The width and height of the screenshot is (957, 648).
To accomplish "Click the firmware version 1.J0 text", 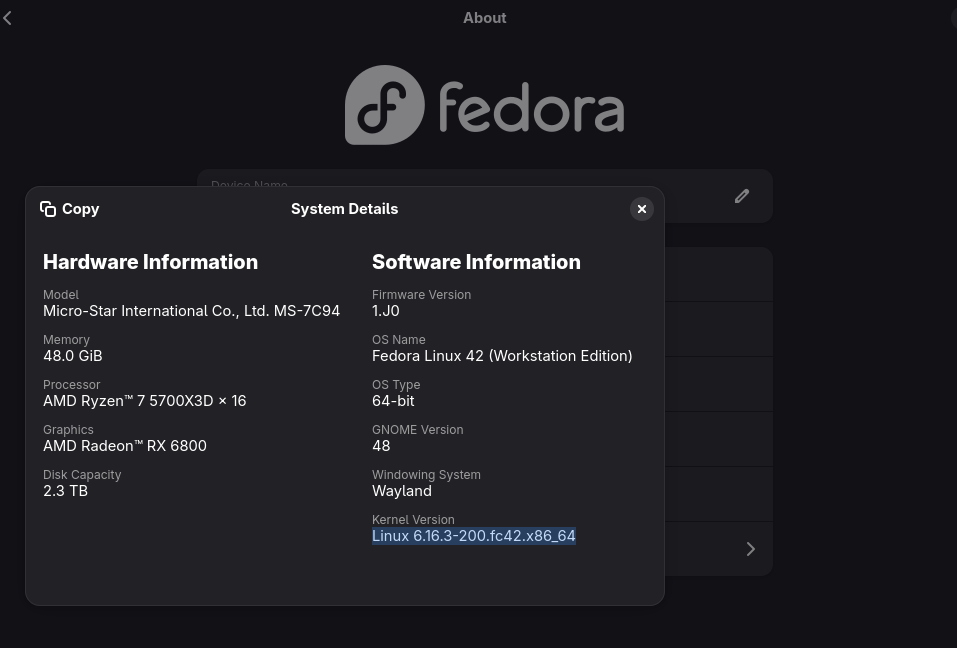I will pos(386,311).
